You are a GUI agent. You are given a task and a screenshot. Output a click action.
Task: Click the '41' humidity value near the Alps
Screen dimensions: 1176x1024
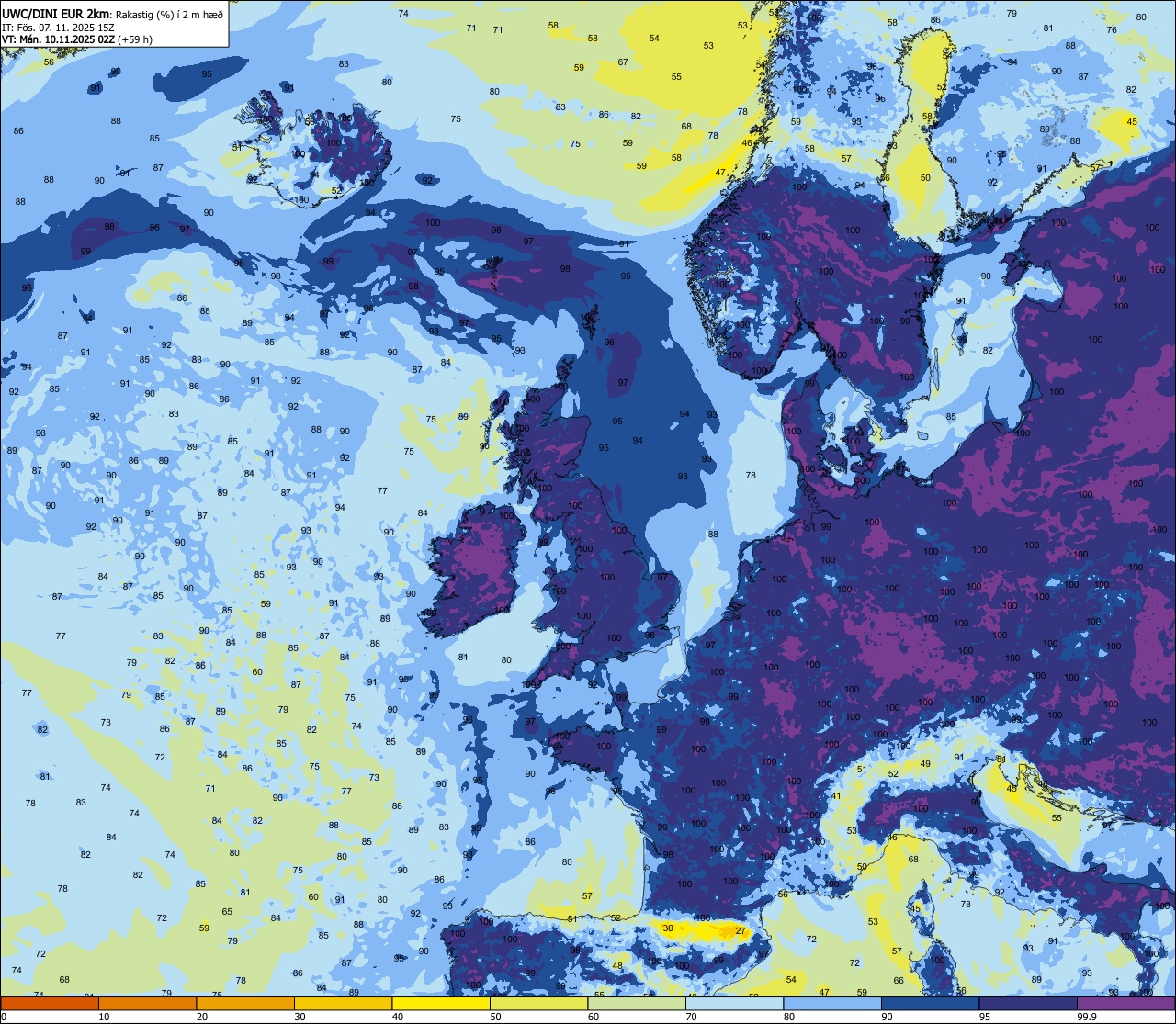[x=837, y=796]
